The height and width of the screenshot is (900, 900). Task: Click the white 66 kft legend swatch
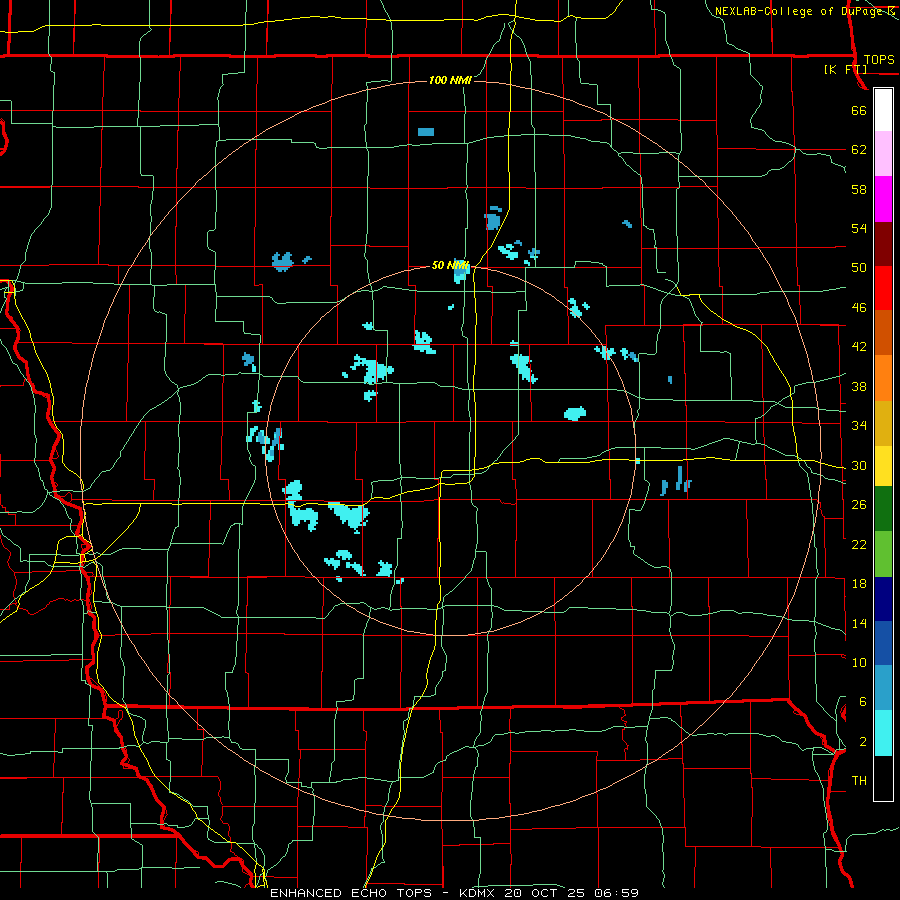pyautogui.click(x=883, y=110)
